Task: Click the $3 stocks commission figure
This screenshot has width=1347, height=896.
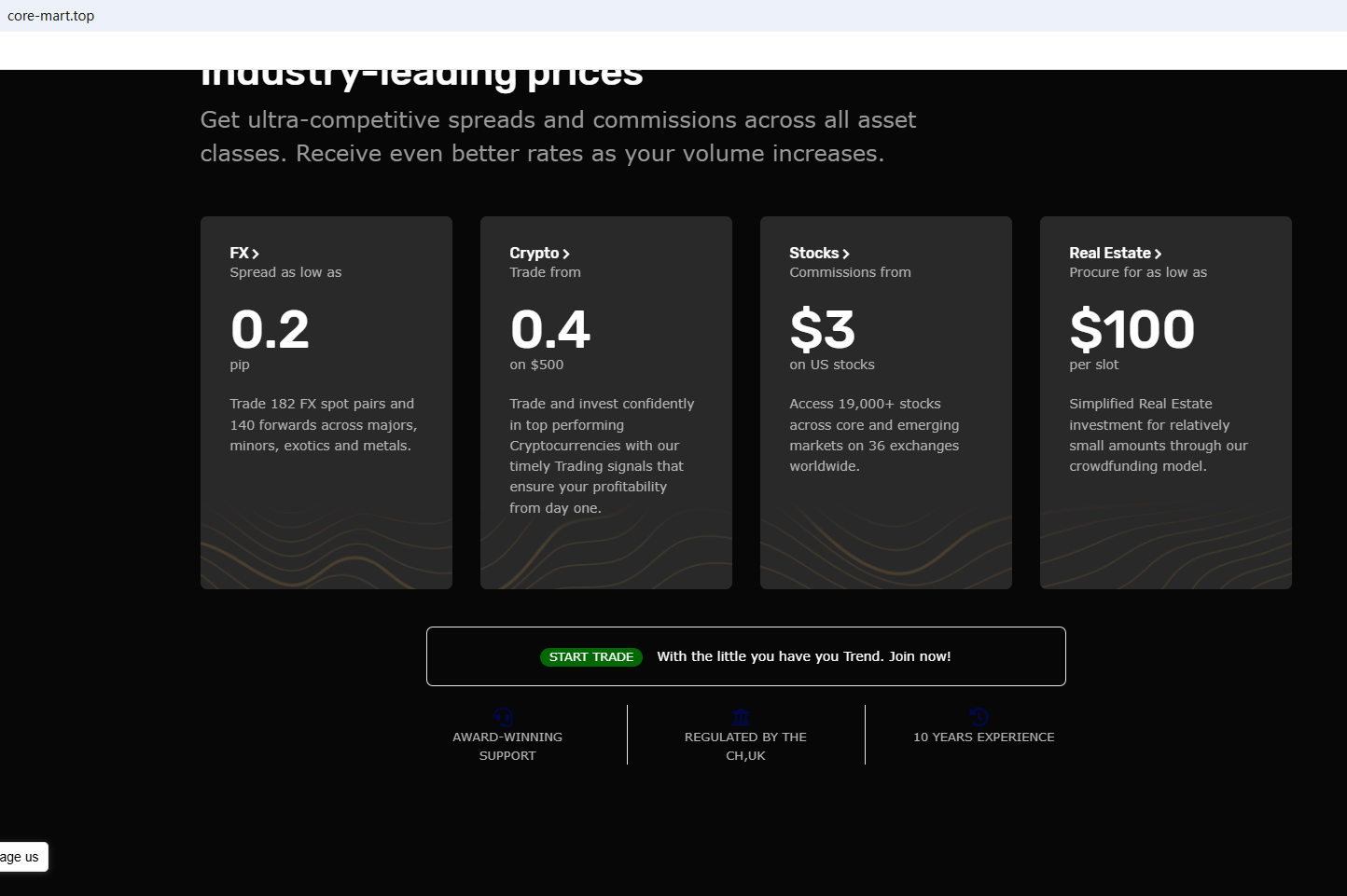Action: click(822, 329)
